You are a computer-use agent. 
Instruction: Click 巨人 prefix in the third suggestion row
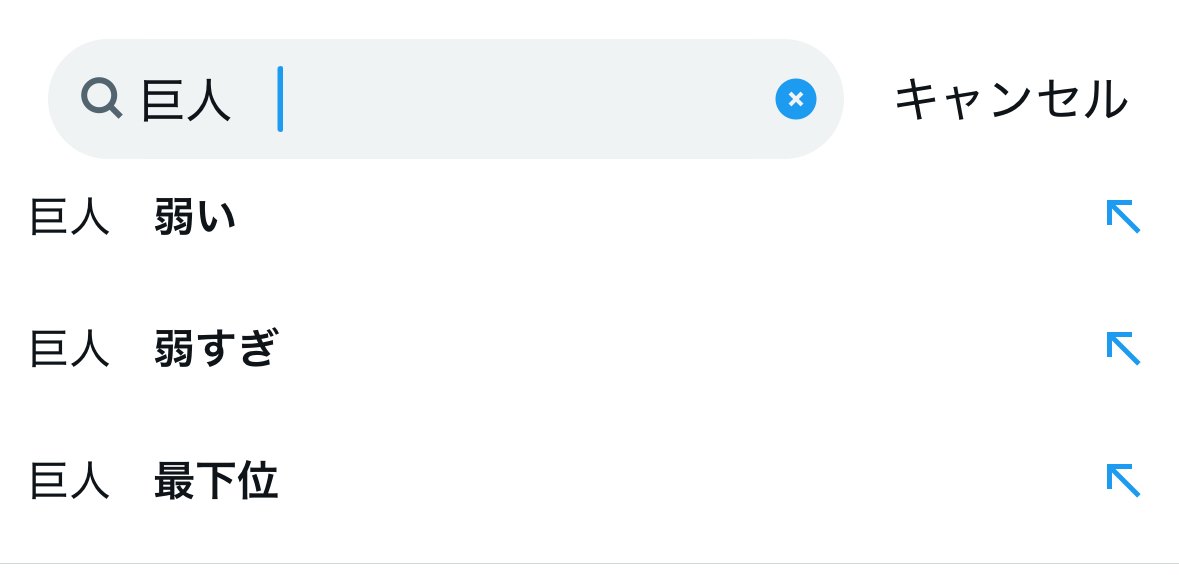point(69,481)
